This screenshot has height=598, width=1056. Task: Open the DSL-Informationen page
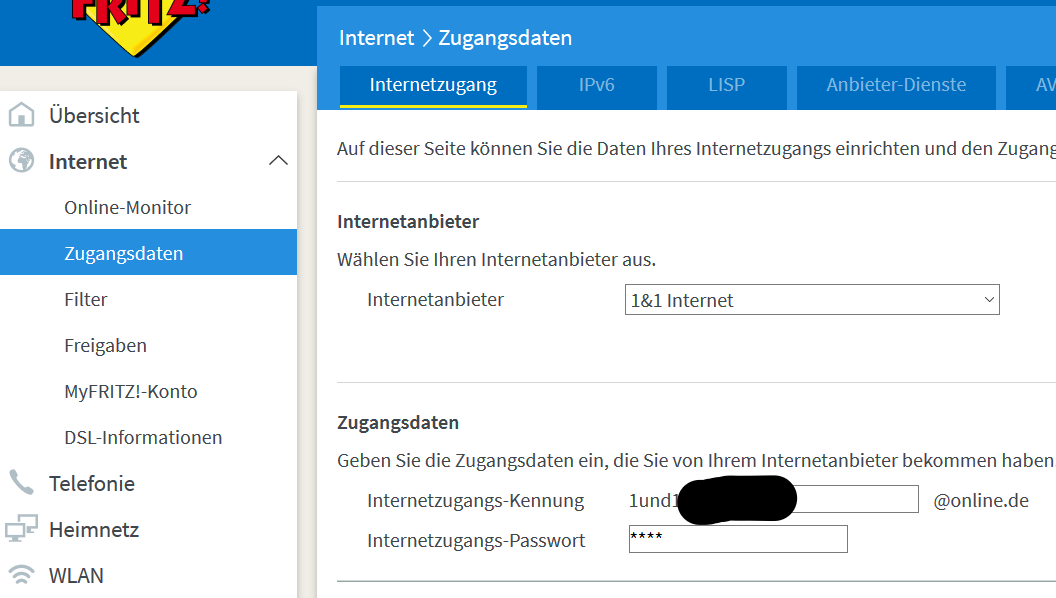pos(143,437)
